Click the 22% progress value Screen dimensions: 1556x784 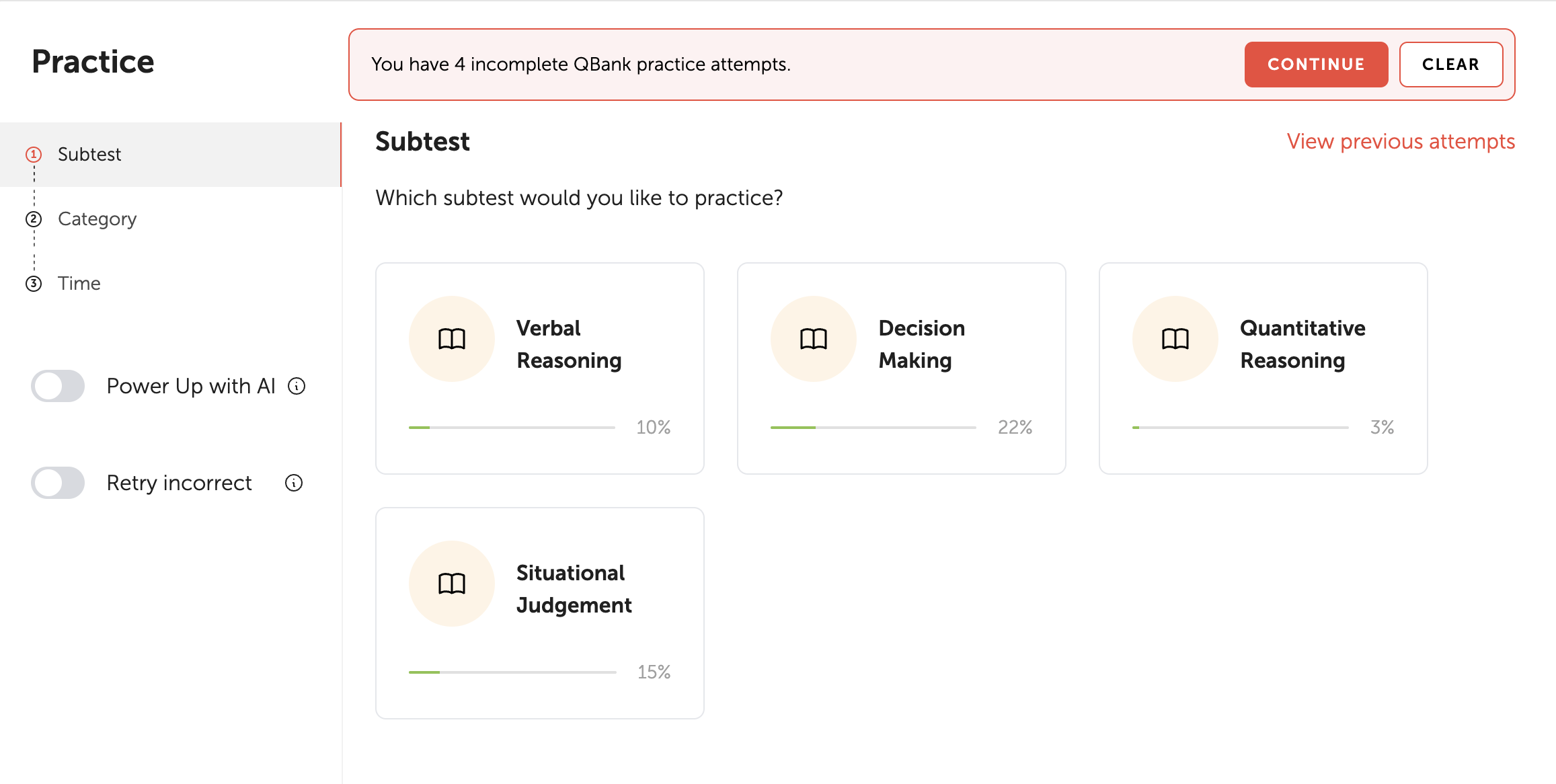tap(1015, 428)
